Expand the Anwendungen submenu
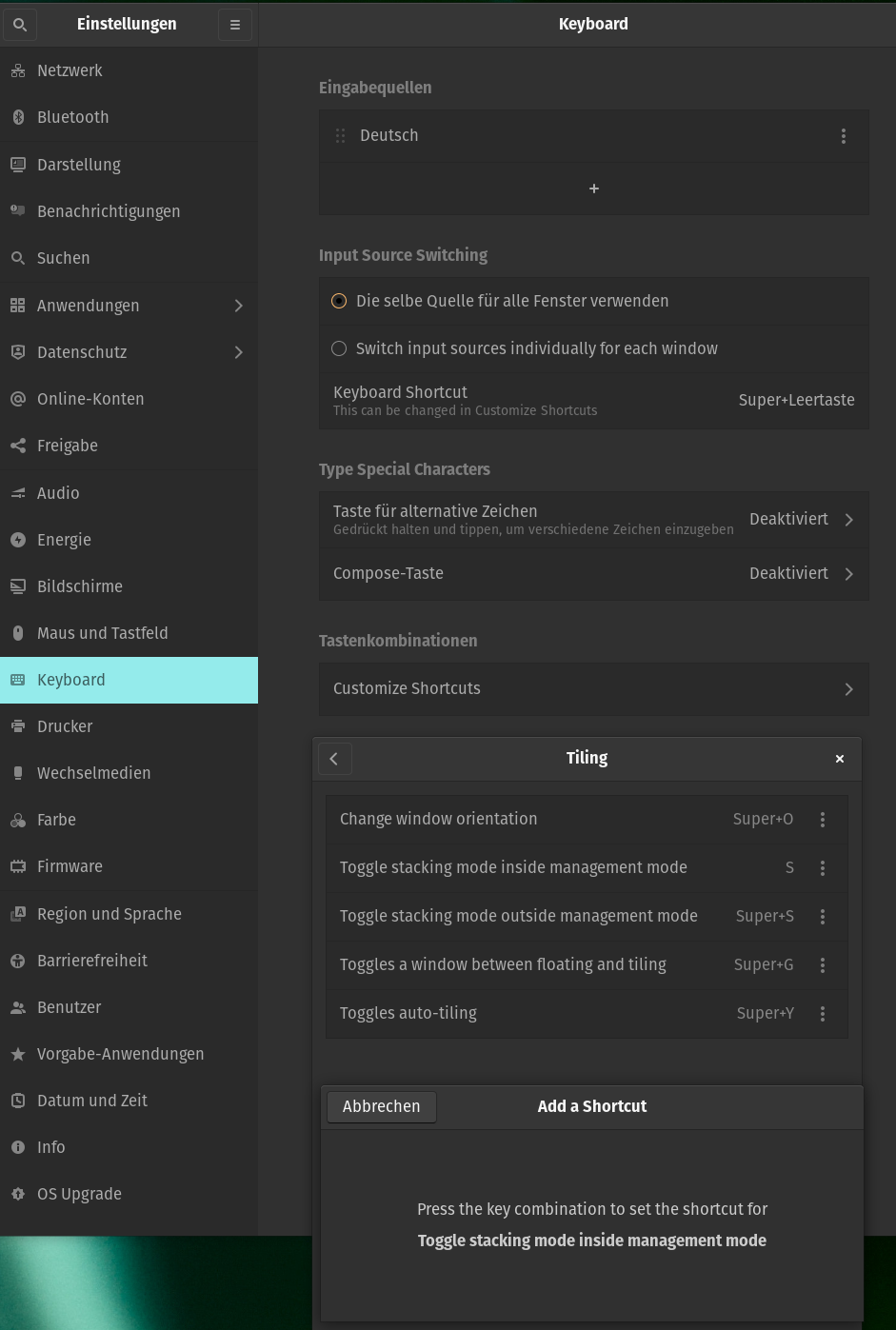 (238, 306)
